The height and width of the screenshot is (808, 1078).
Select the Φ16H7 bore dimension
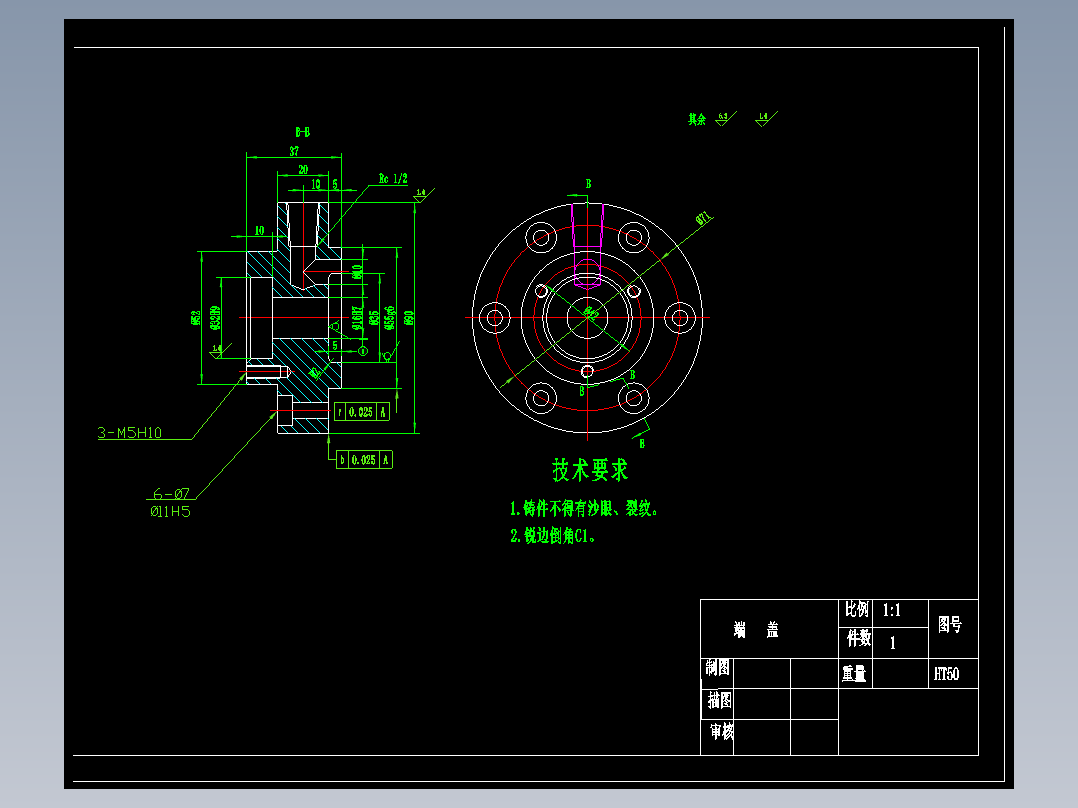[358, 318]
